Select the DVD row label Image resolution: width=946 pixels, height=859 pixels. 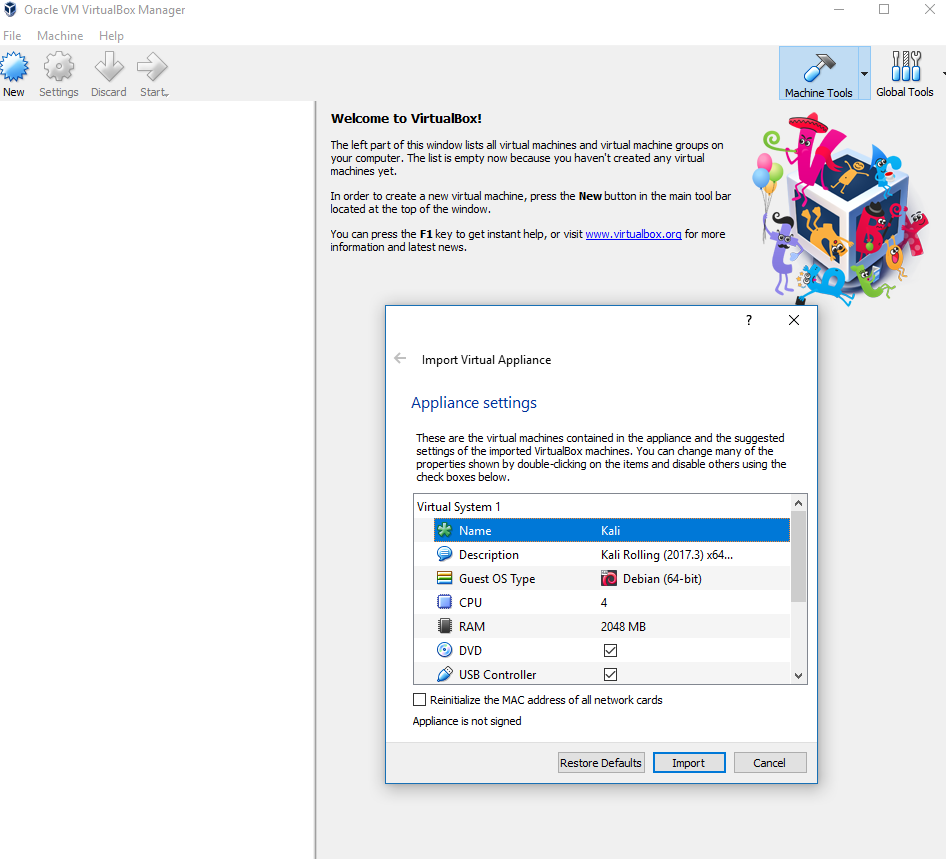pyautogui.click(x=470, y=651)
